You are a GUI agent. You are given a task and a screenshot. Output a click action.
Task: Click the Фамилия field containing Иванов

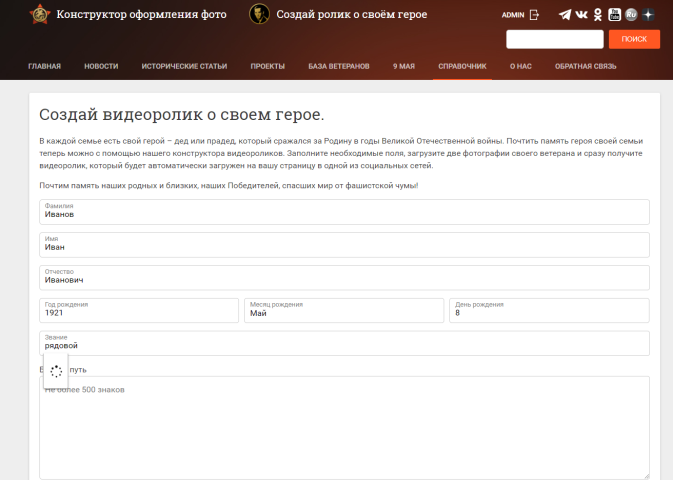(x=344, y=212)
